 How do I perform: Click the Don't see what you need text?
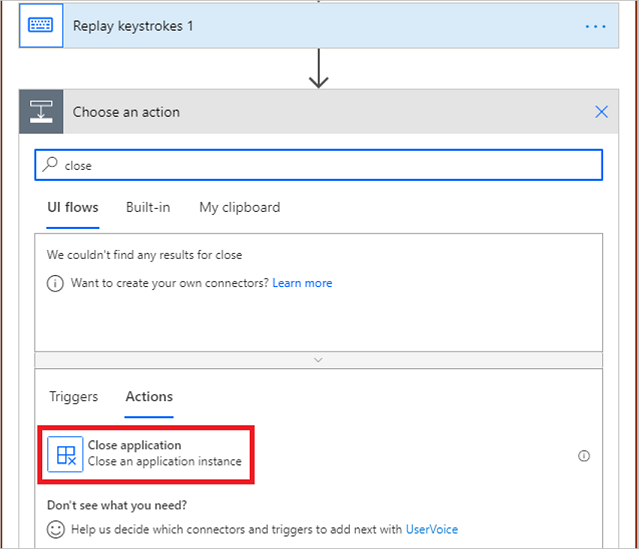pyautogui.click(x=117, y=505)
